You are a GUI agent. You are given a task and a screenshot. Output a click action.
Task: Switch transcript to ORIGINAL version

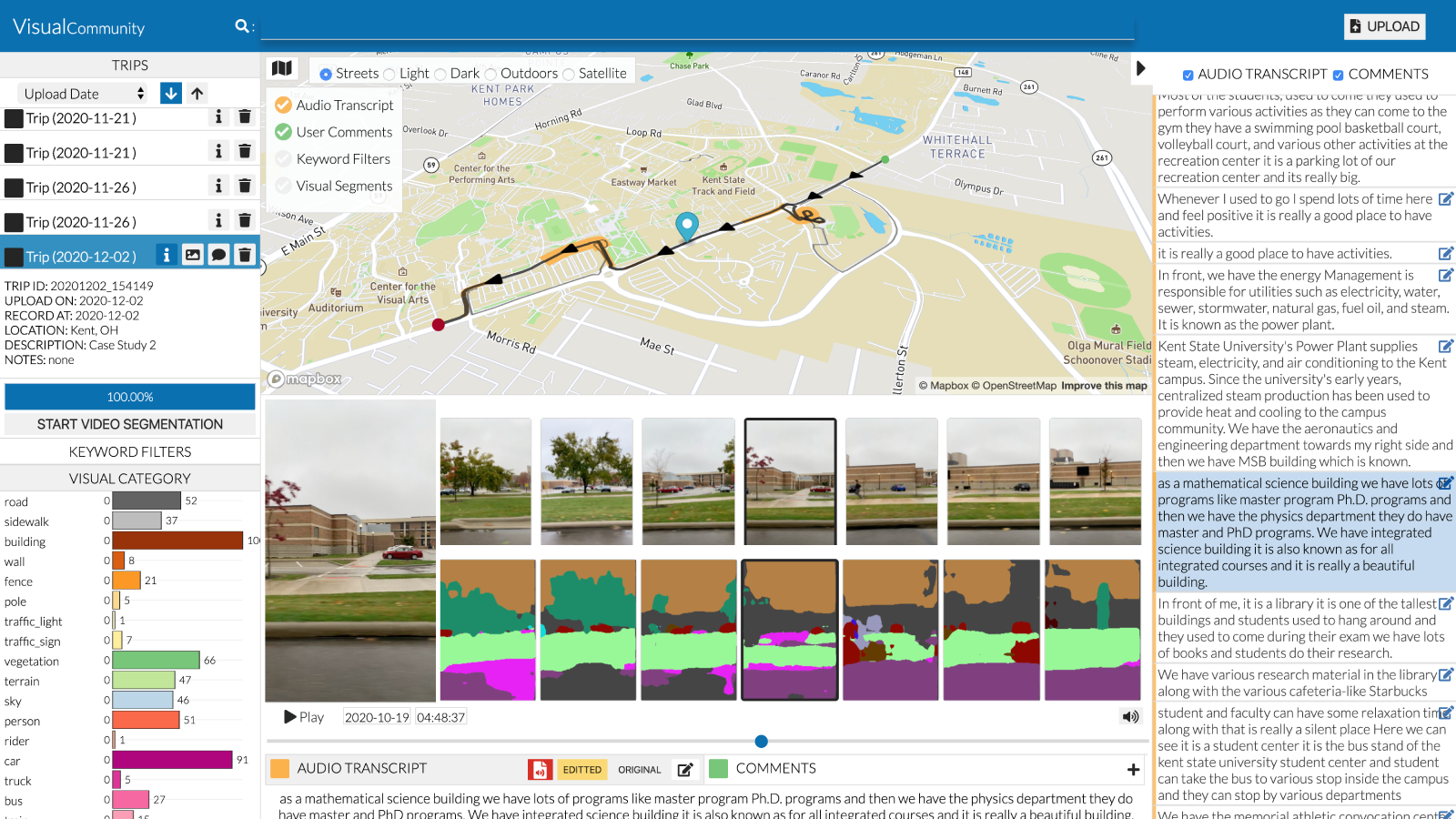pyautogui.click(x=639, y=770)
